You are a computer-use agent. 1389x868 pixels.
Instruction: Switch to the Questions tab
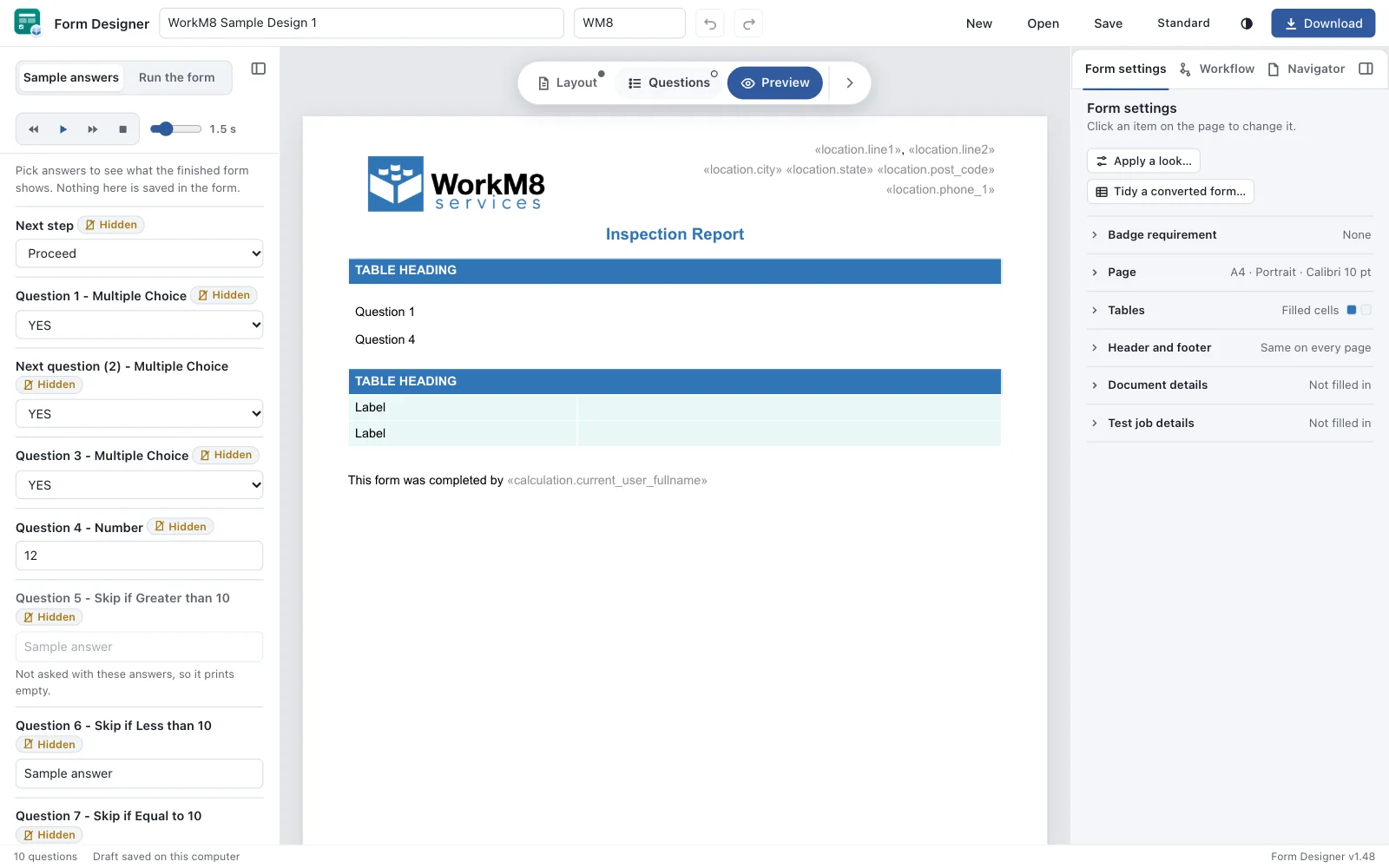669,82
